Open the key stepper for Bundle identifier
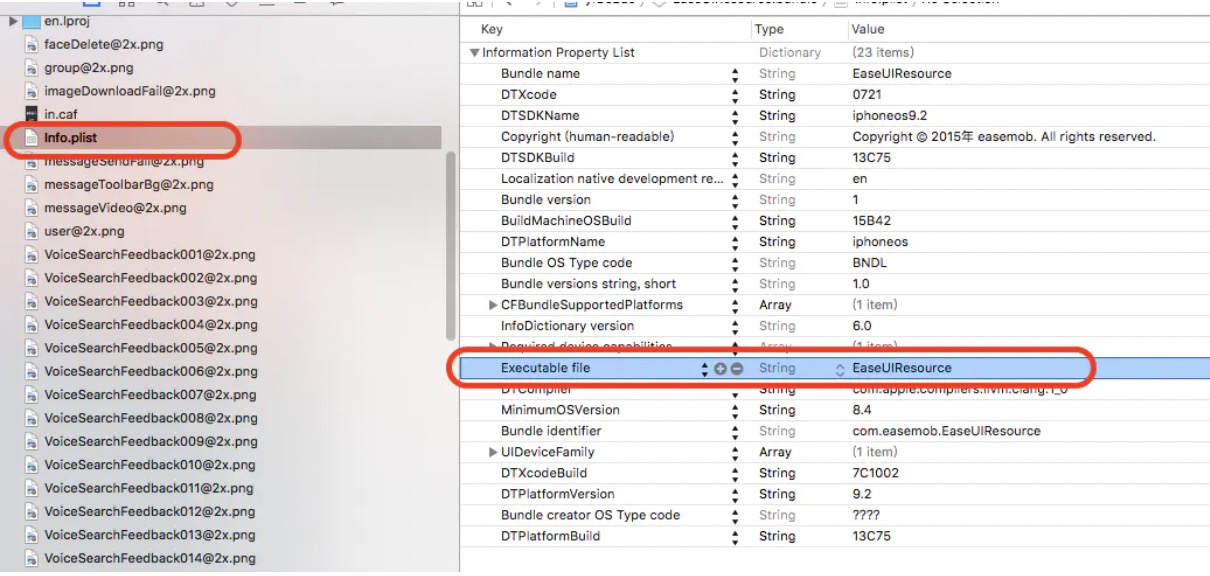 coord(735,431)
